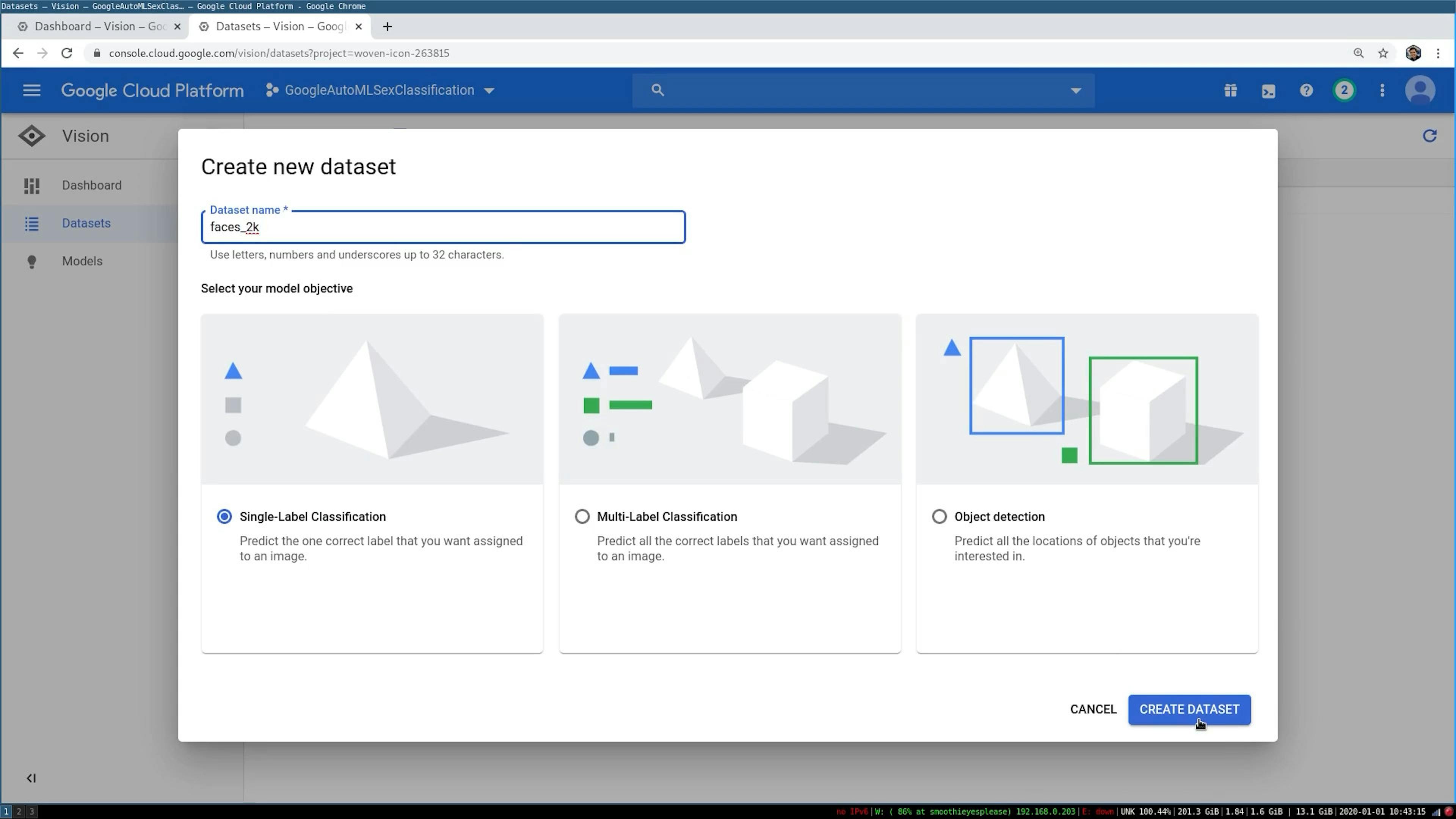Click 'Use letters, numbers and underscores' hint
The image size is (1456, 819).
[357, 255]
